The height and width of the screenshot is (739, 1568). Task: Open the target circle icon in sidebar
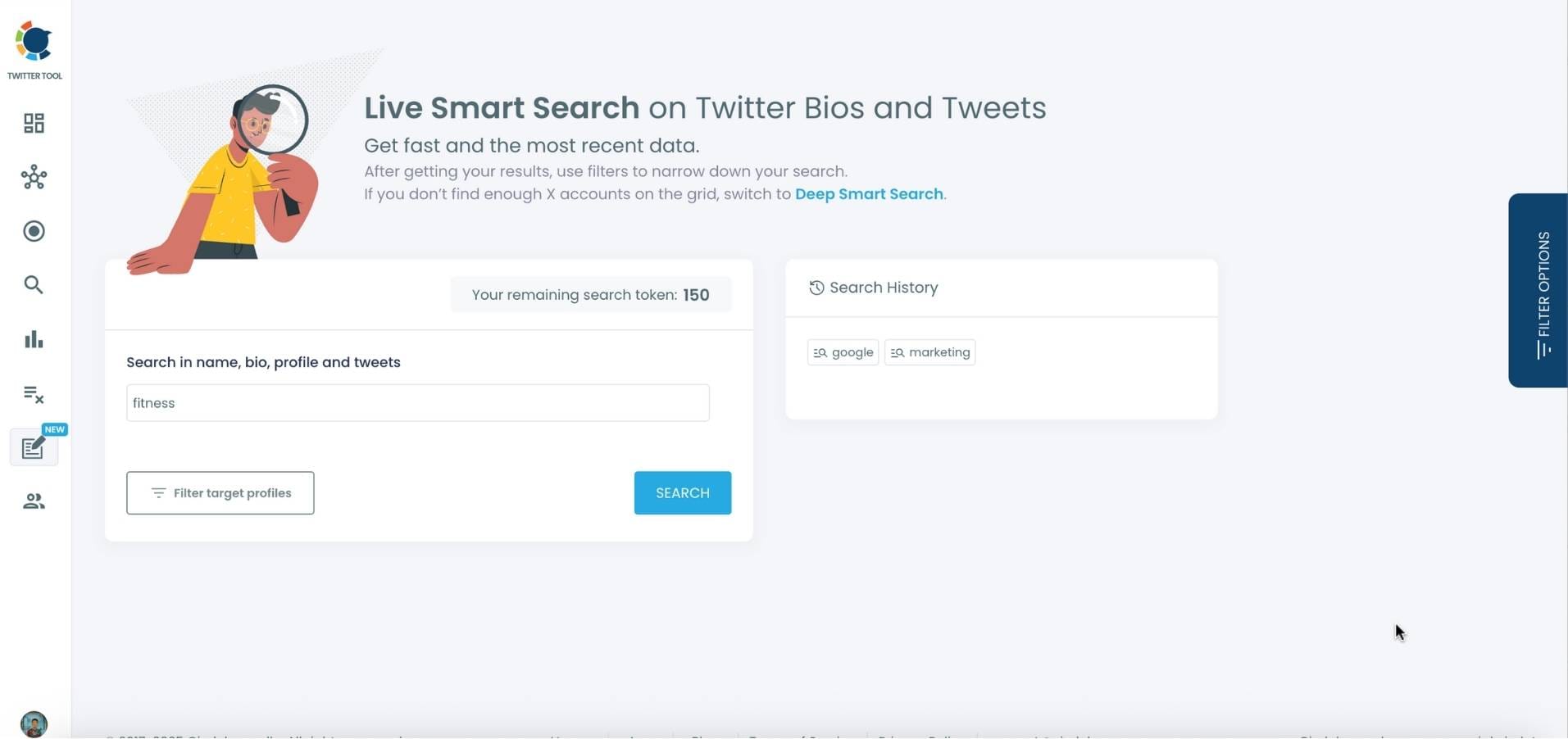click(x=34, y=231)
